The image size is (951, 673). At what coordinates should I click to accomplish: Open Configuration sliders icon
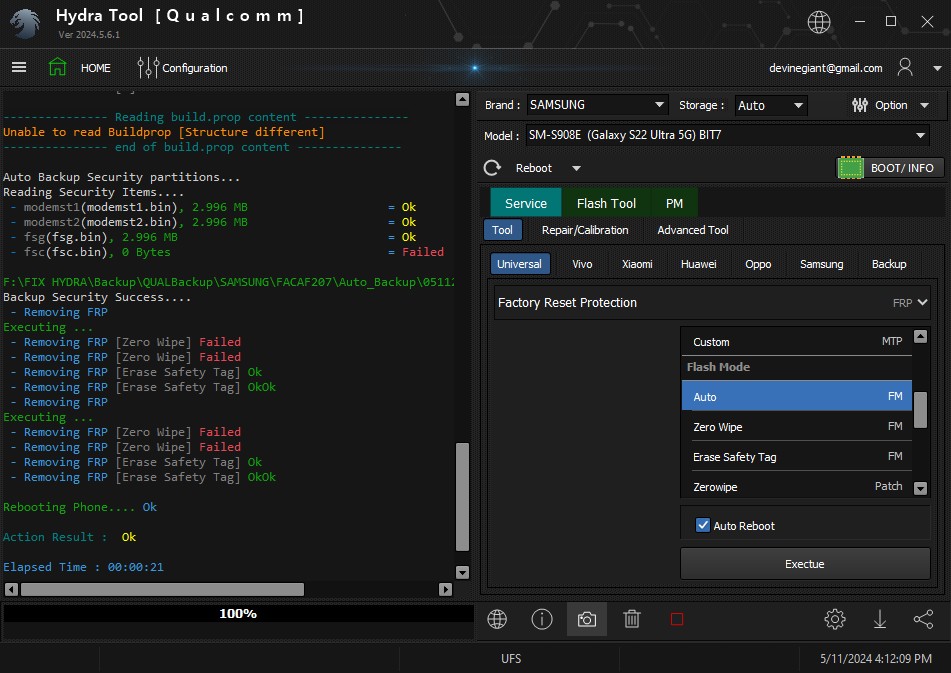tap(147, 67)
